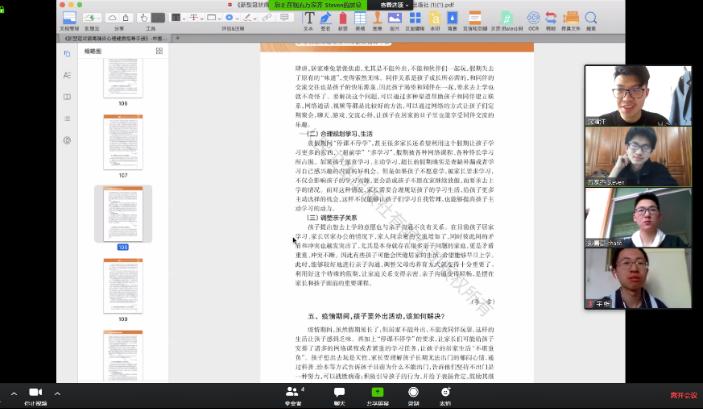Screen dimensions: 703x409
Task: Click the OCR tool in PDF toolbar
Action: (x=533, y=19)
